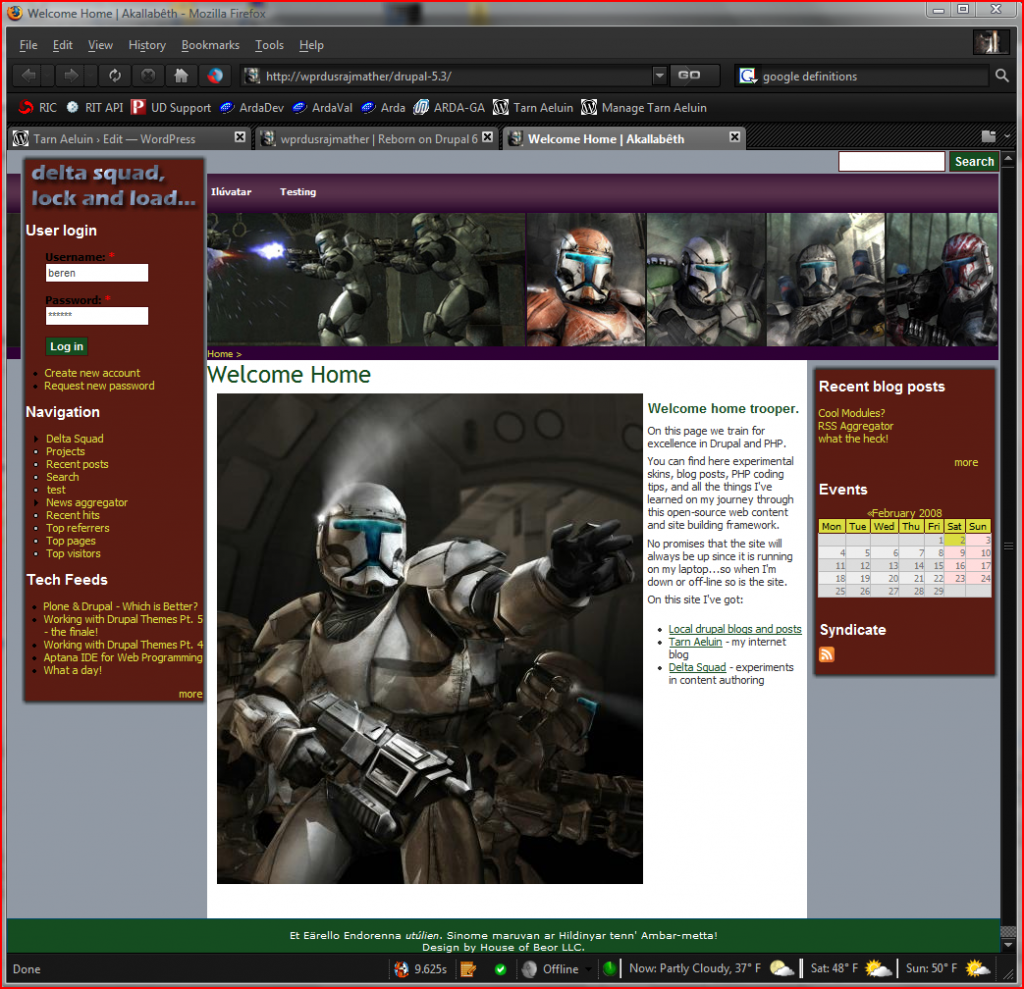Expand the Offline menu arrow

click(x=590, y=968)
